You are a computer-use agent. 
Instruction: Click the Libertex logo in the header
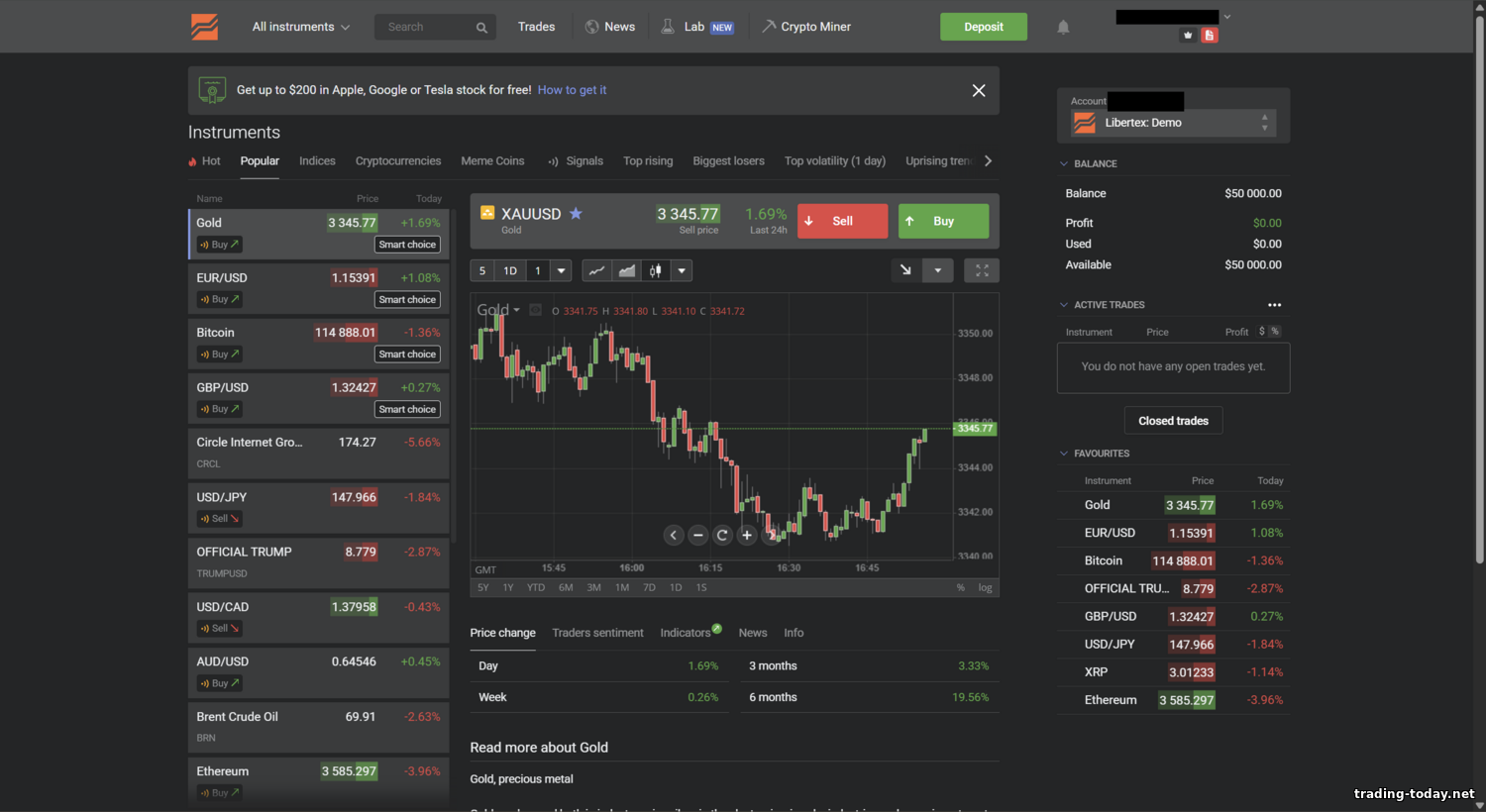click(204, 27)
